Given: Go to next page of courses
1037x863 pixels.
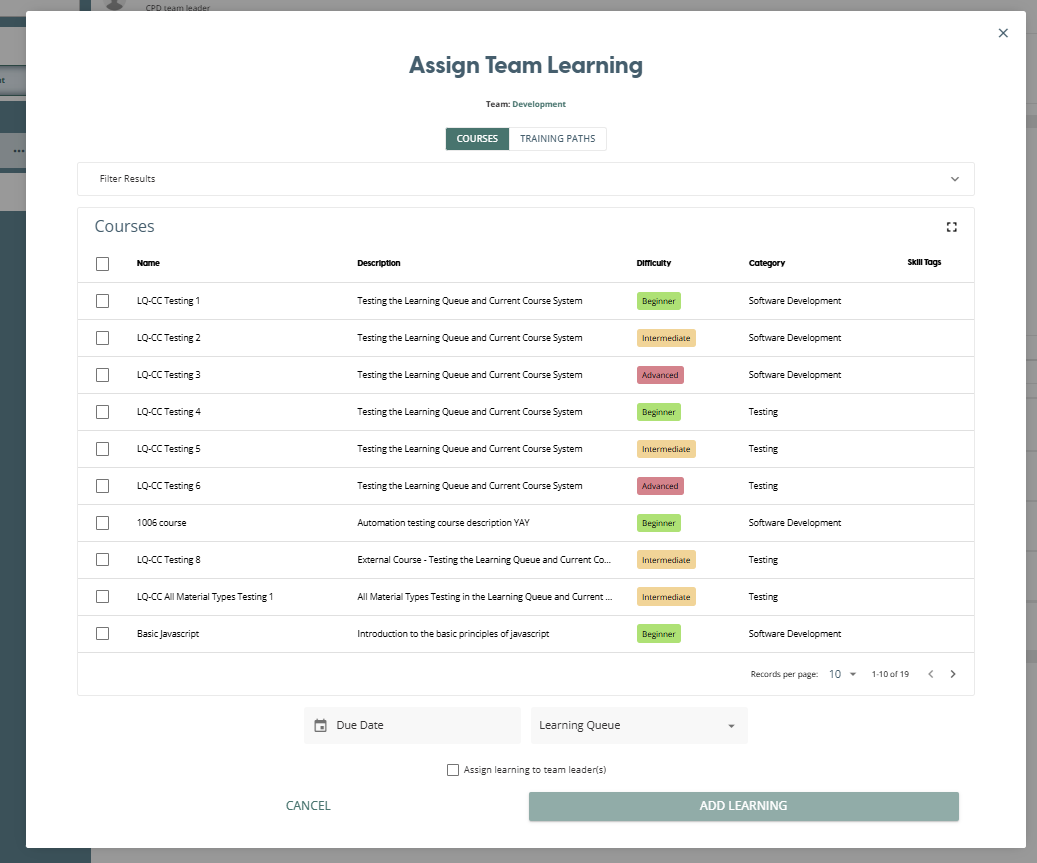Looking at the screenshot, I should (x=952, y=674).
